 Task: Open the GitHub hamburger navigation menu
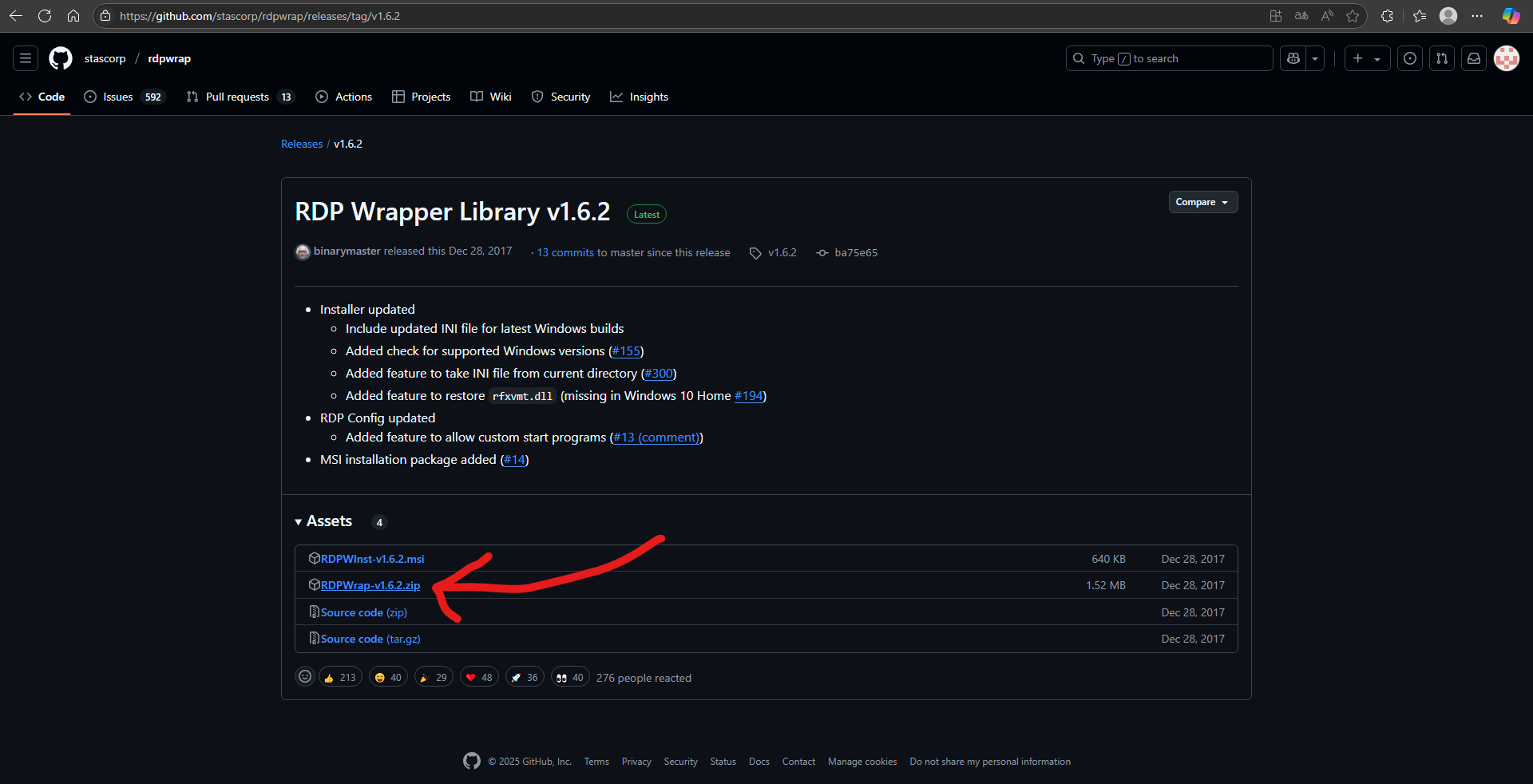pyautogui.click(x=26, y=58)
